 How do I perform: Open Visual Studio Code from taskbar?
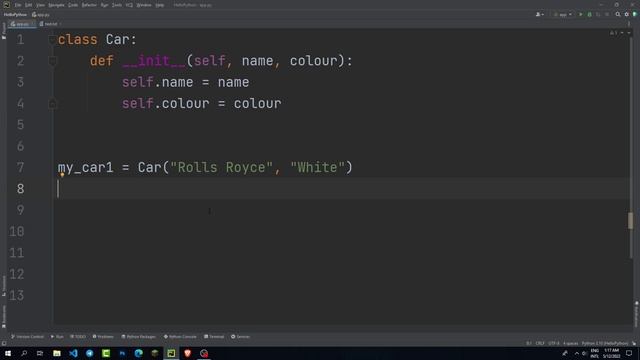(x=73, y=353)
